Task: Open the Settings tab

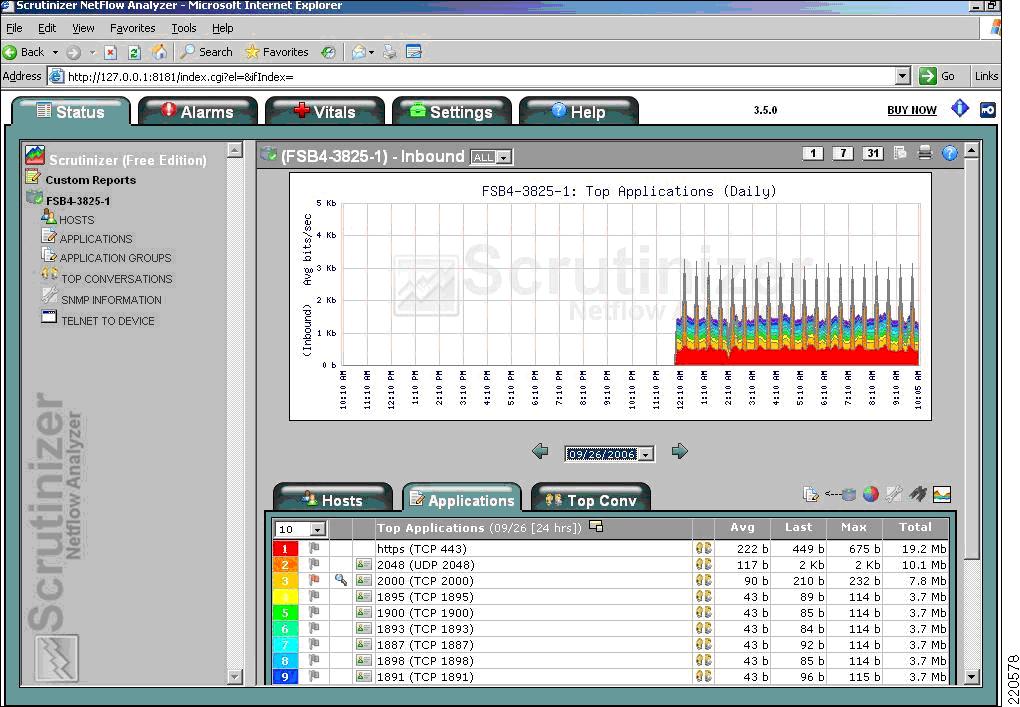Action: (x=451, y=111)
